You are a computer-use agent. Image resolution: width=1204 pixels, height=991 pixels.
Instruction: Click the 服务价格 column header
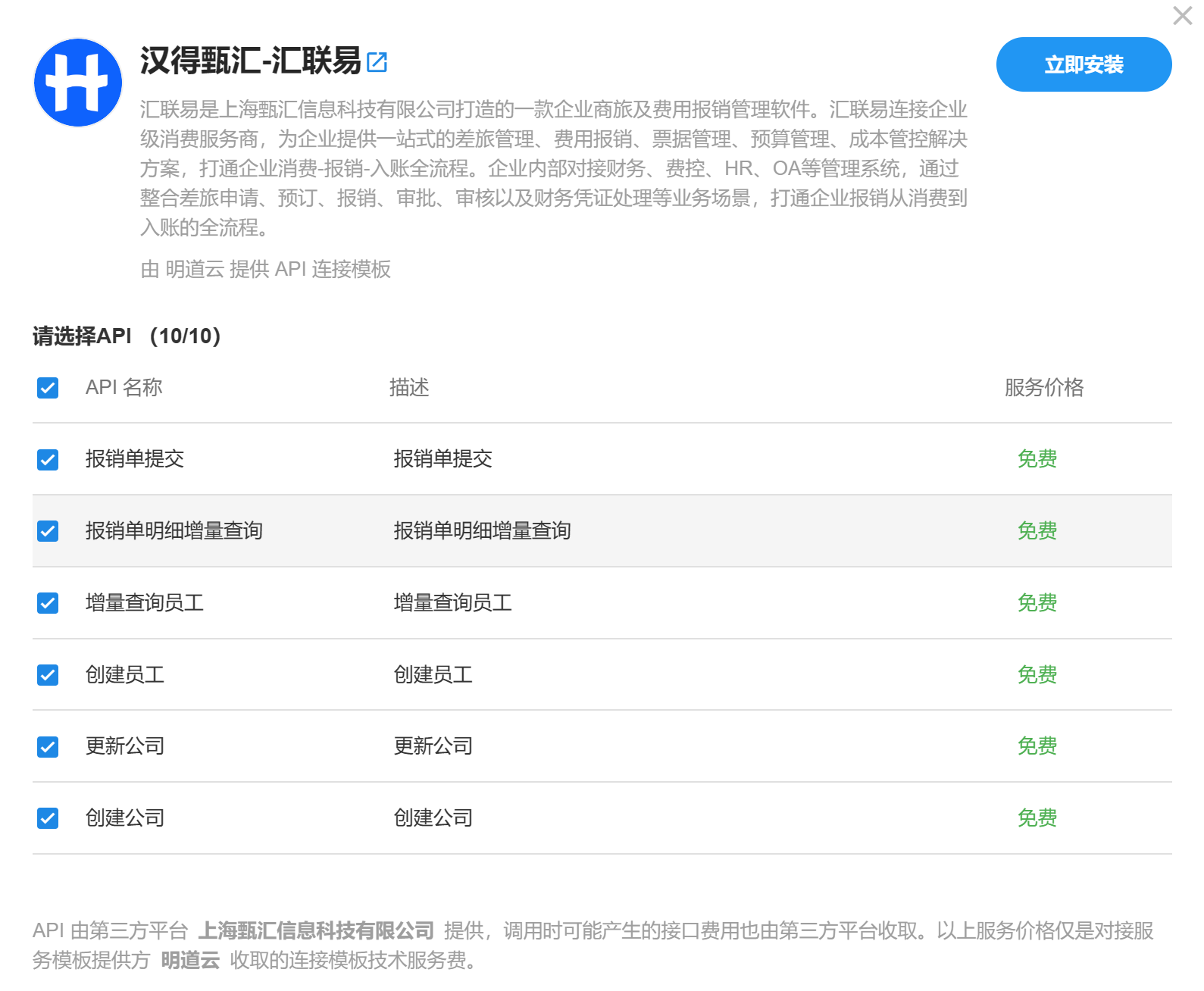tap(1043, 388)
